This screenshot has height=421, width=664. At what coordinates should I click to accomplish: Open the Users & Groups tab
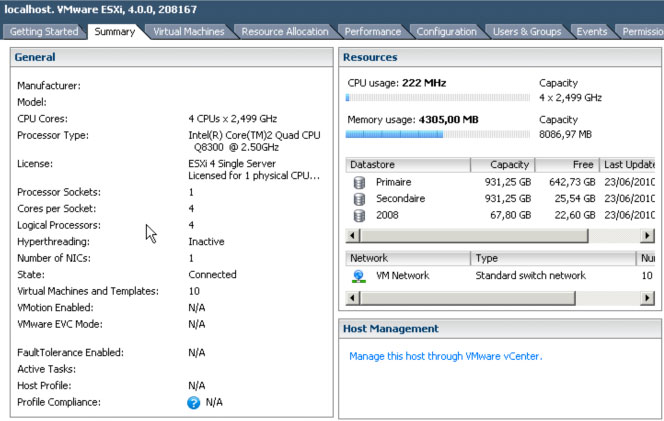(527, 32)
